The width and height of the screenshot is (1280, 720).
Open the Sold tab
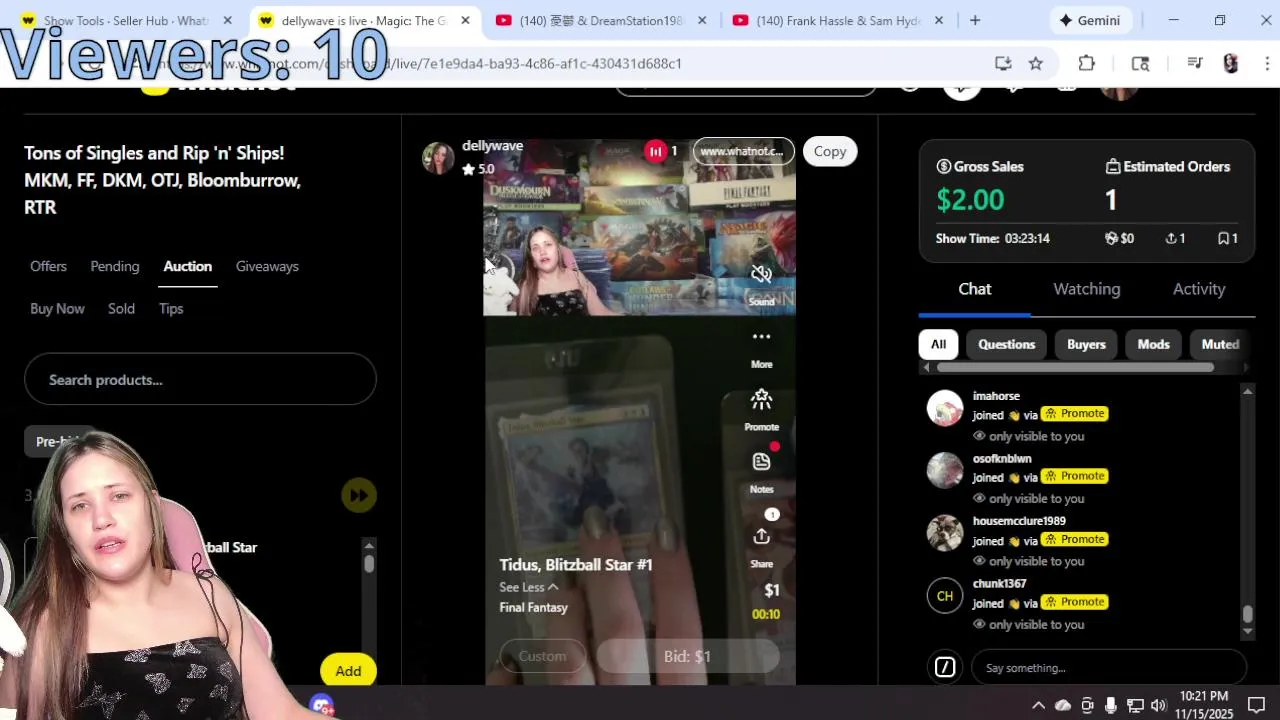pos(121,308)
